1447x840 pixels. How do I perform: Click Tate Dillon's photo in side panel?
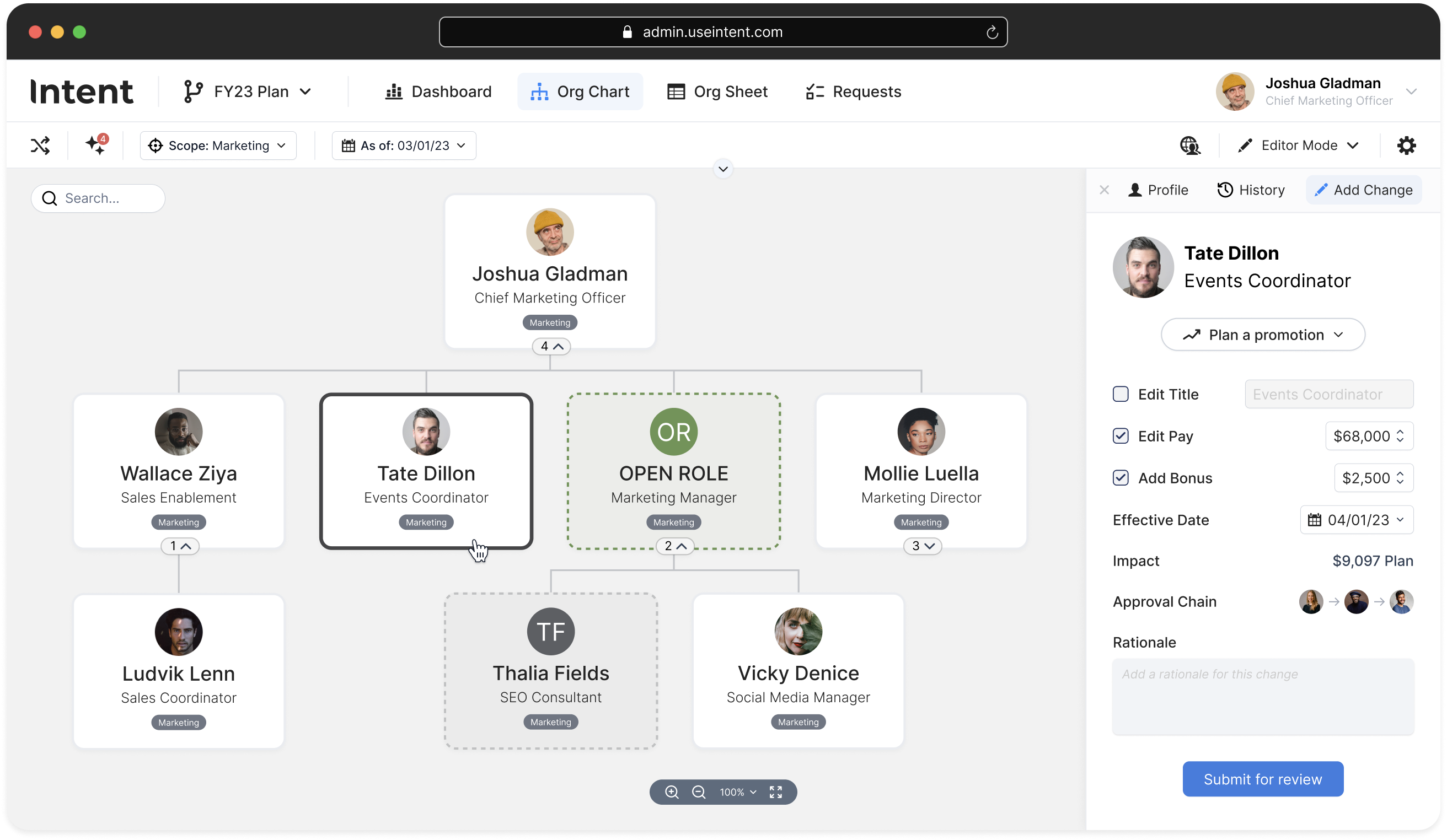click(1143, 267)
